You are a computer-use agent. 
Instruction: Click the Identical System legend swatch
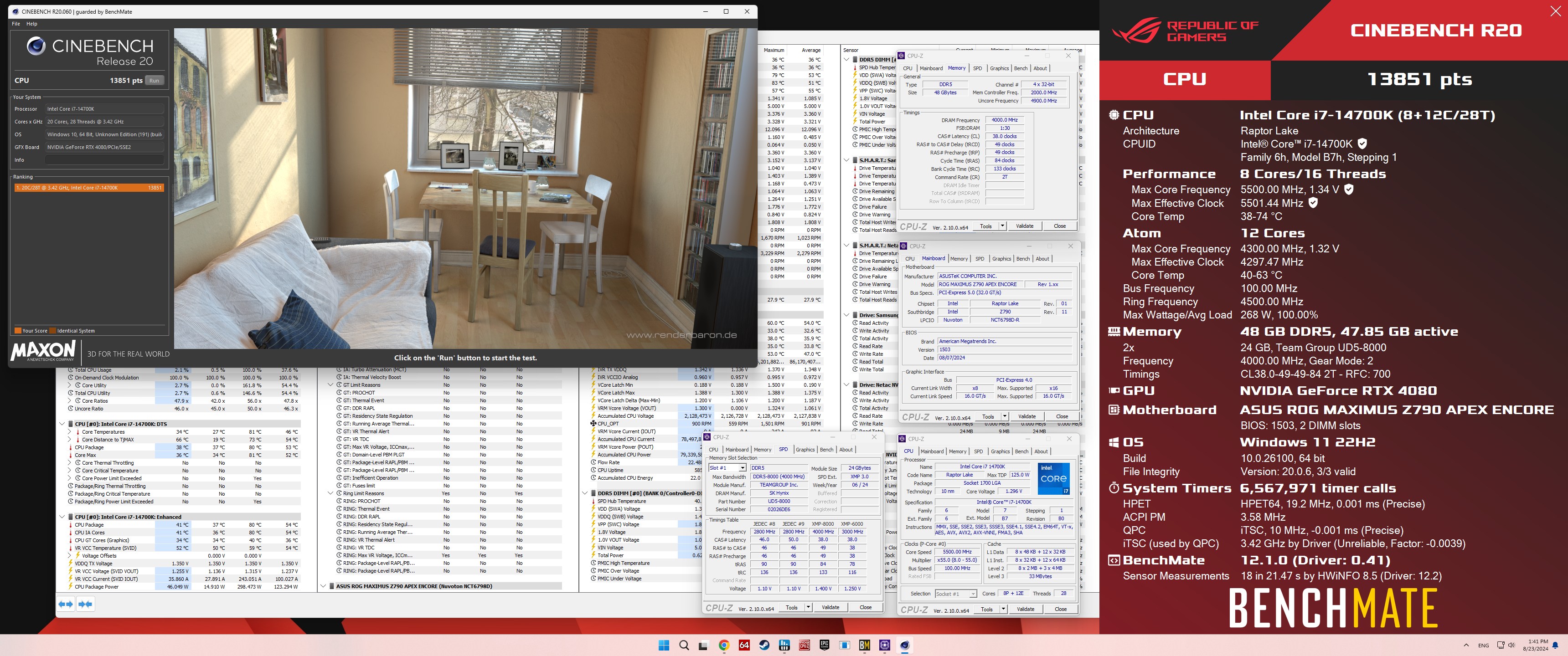[x=53, y=331]
